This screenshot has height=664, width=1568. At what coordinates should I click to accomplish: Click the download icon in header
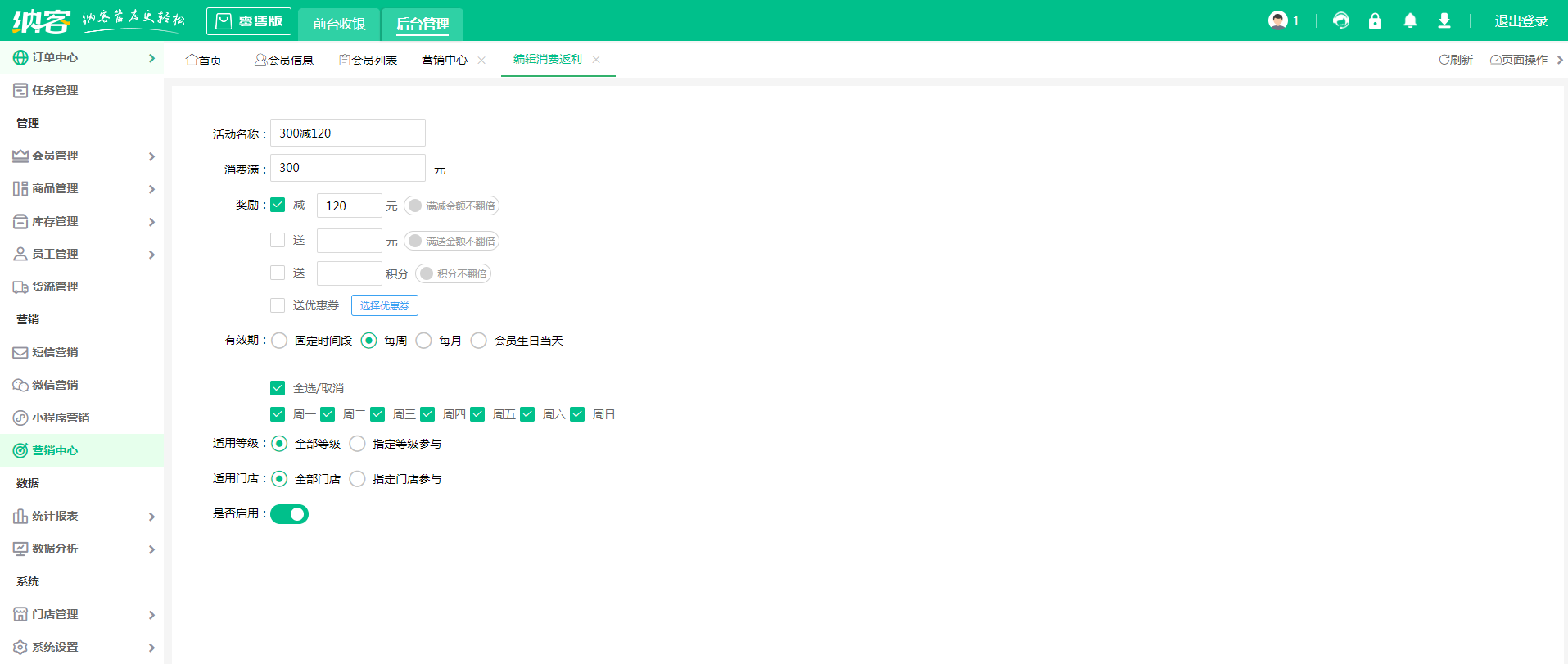click(x=1444, y=21)
